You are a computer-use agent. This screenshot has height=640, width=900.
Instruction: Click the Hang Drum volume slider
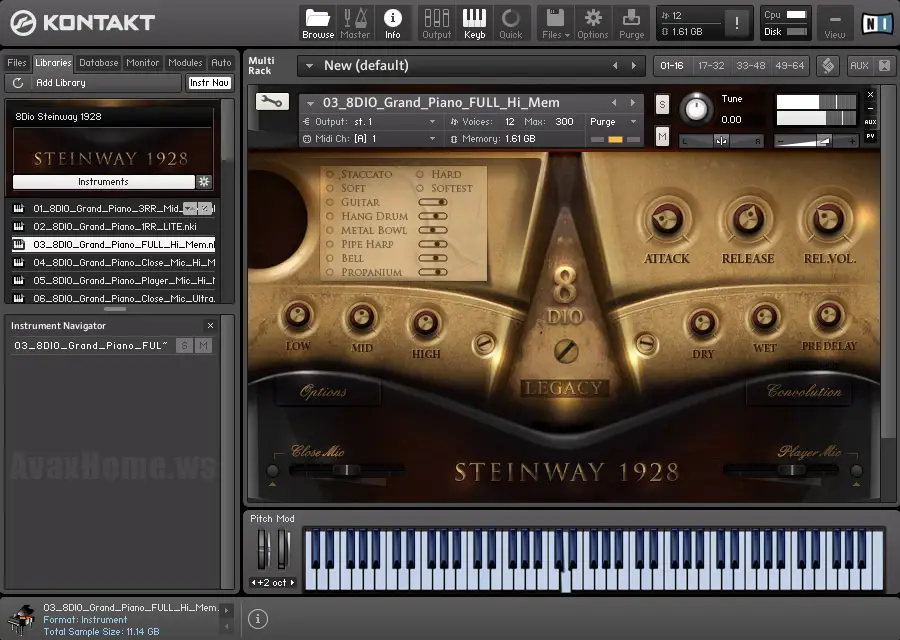click(x=433, y=216)
